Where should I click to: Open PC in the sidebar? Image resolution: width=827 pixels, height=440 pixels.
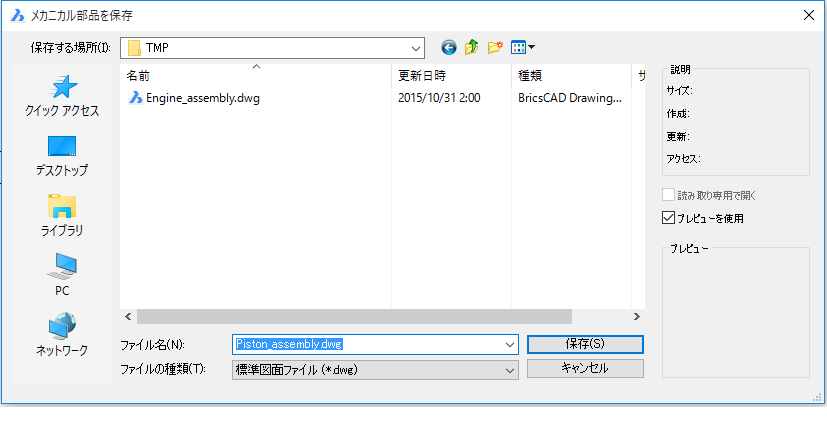coord(62,275)
